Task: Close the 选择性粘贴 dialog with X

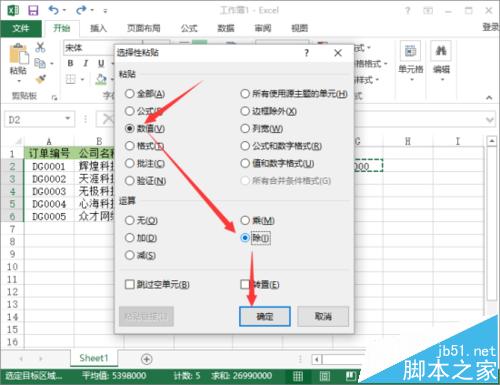Action: pos(338,53)
